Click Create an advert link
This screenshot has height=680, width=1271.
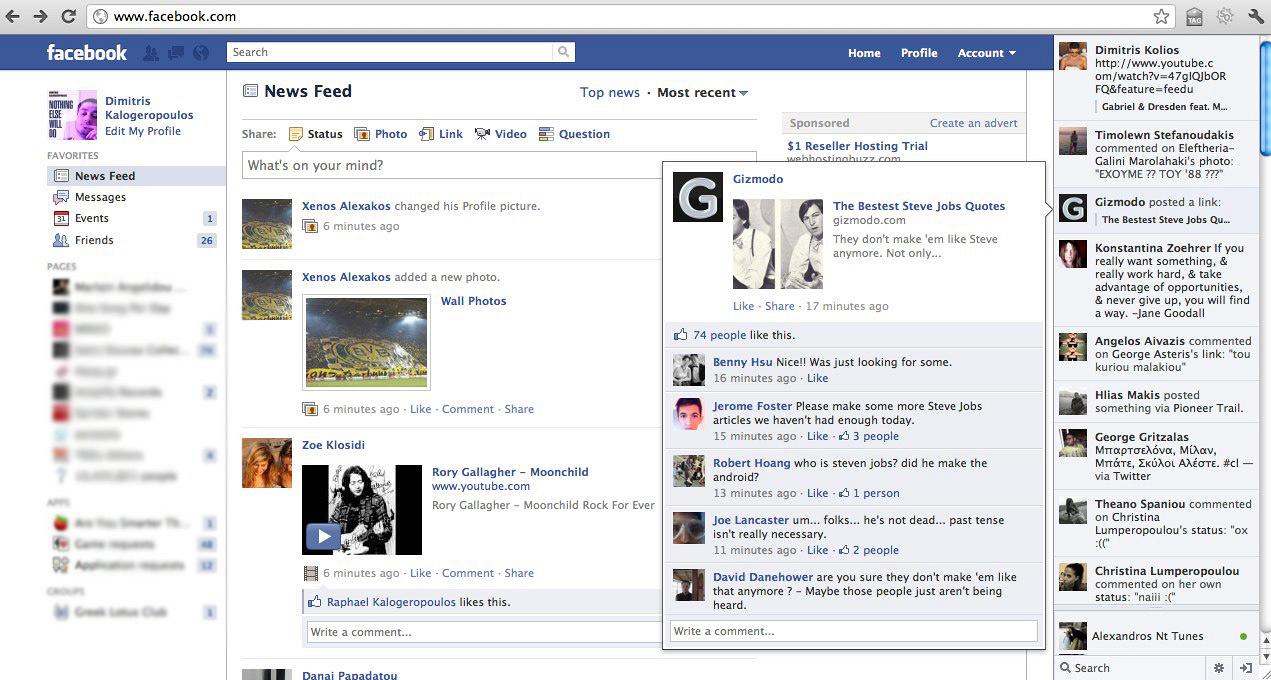(973, 123)
